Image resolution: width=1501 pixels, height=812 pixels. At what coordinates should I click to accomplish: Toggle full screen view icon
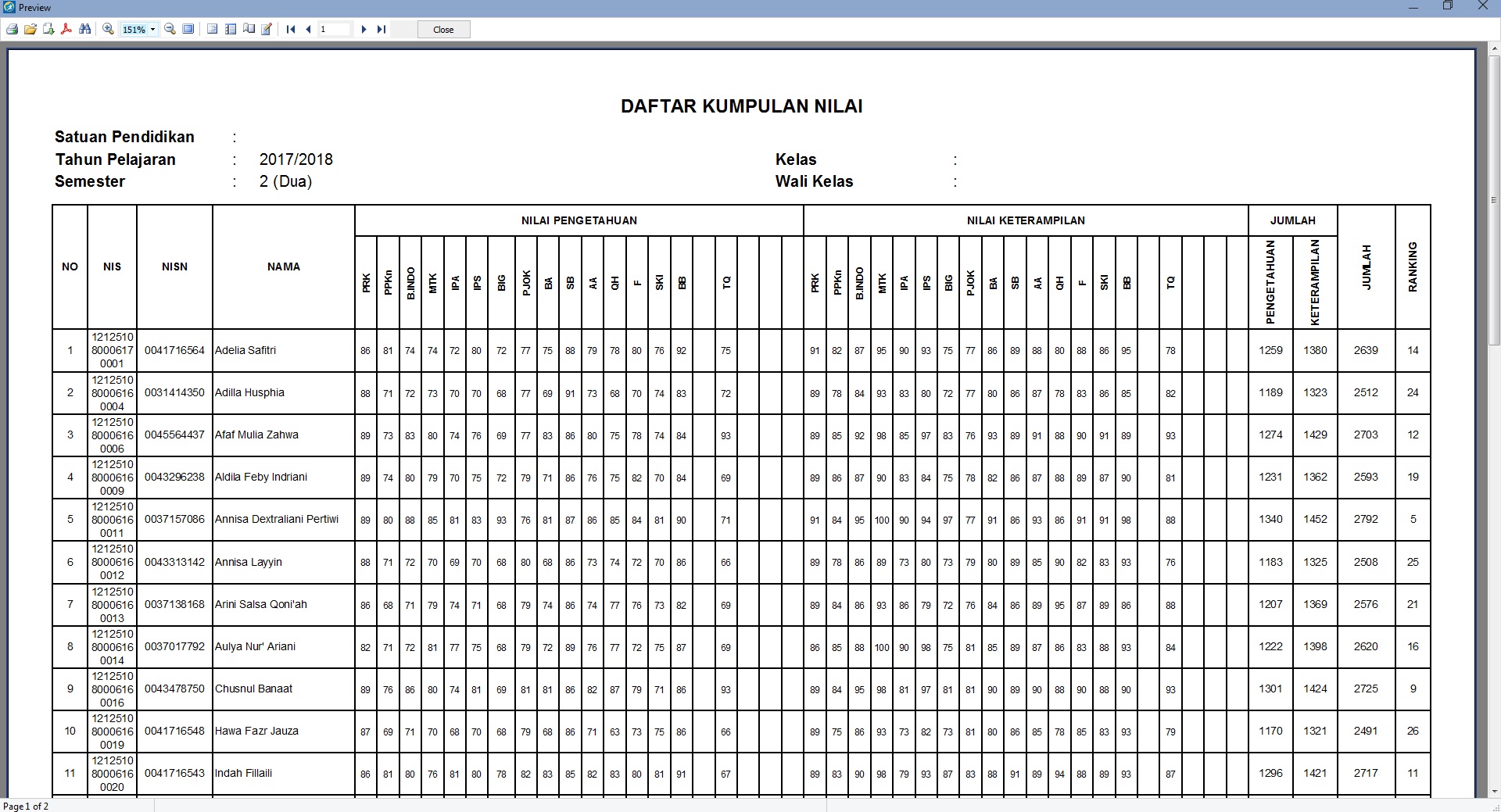[x=188, y=30]
